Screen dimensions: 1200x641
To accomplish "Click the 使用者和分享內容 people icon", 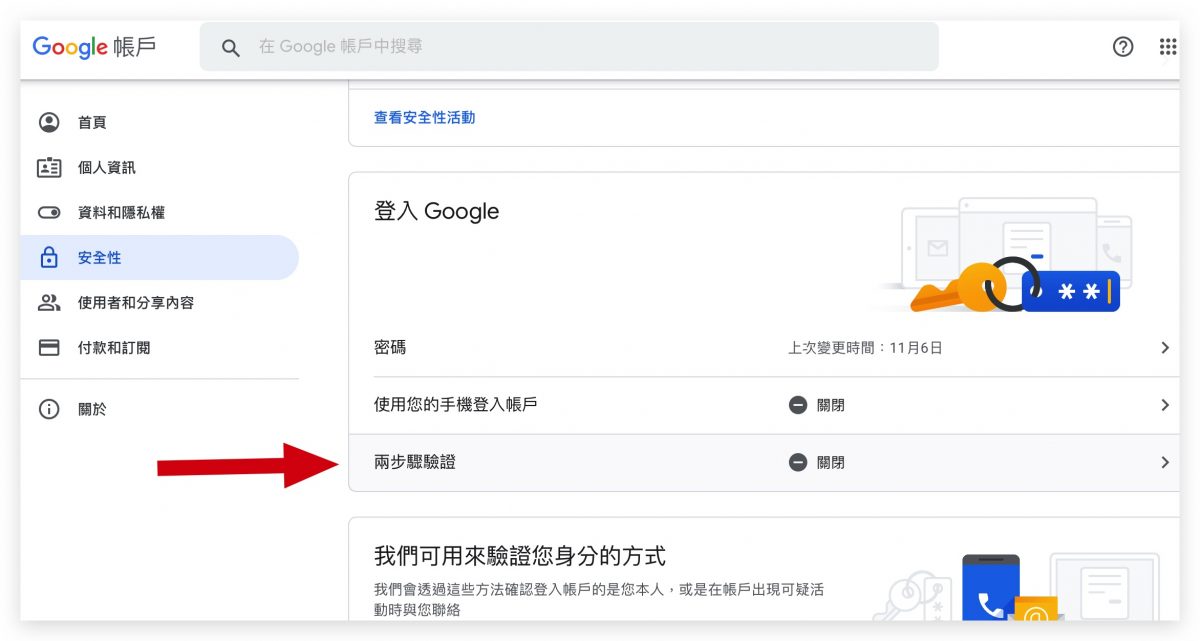I will (49, 302).
